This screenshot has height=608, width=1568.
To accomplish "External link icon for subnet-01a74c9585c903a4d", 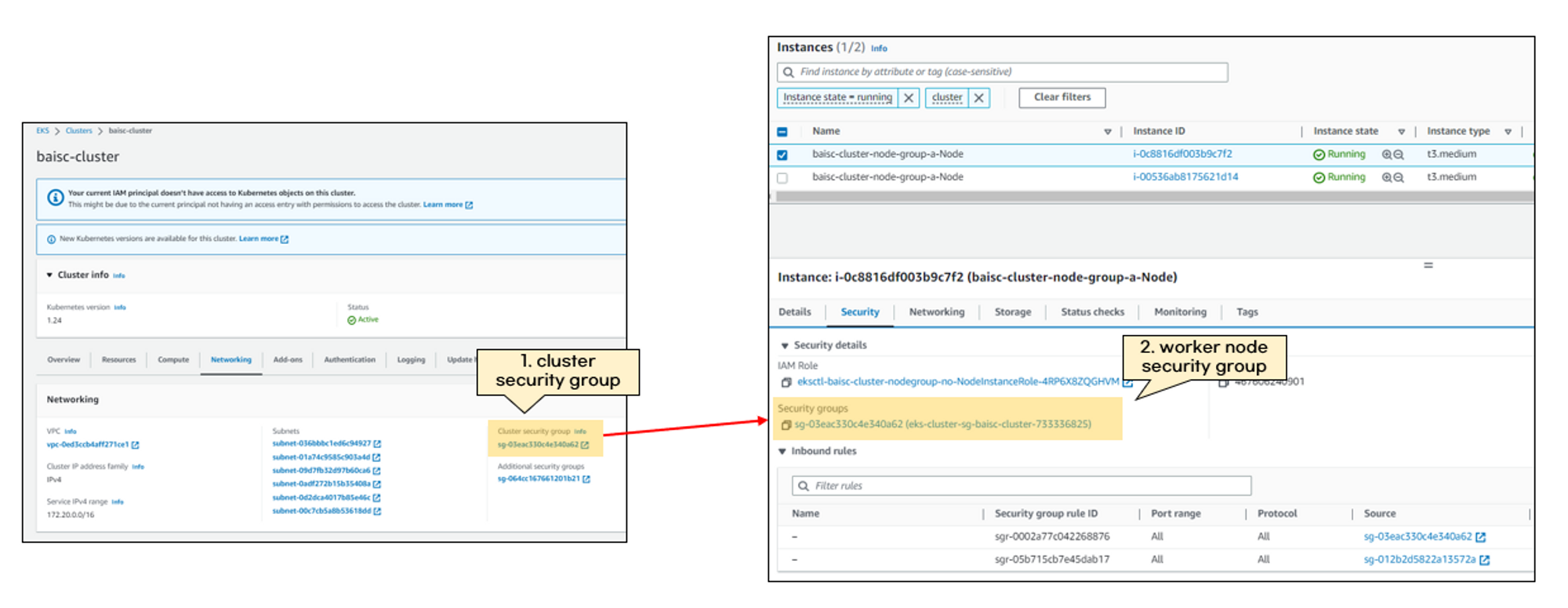I will coord(376,457).
